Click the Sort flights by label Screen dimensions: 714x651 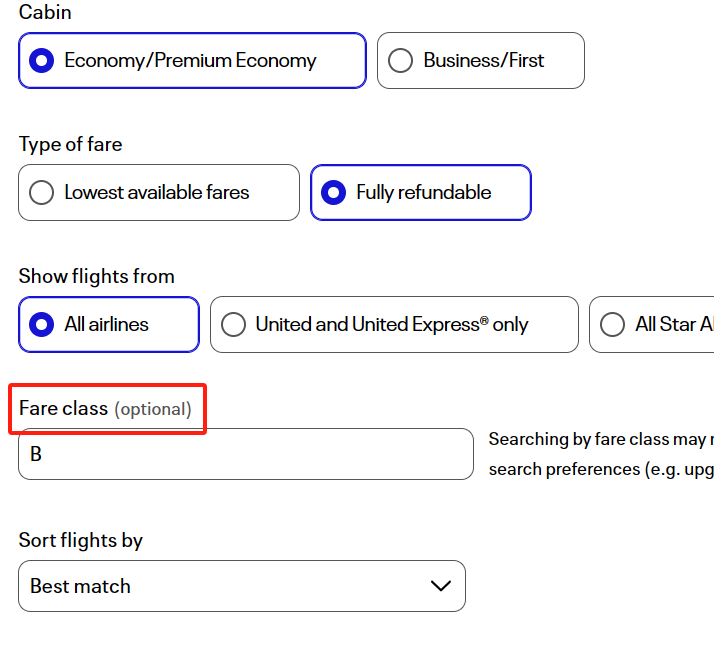80,541
